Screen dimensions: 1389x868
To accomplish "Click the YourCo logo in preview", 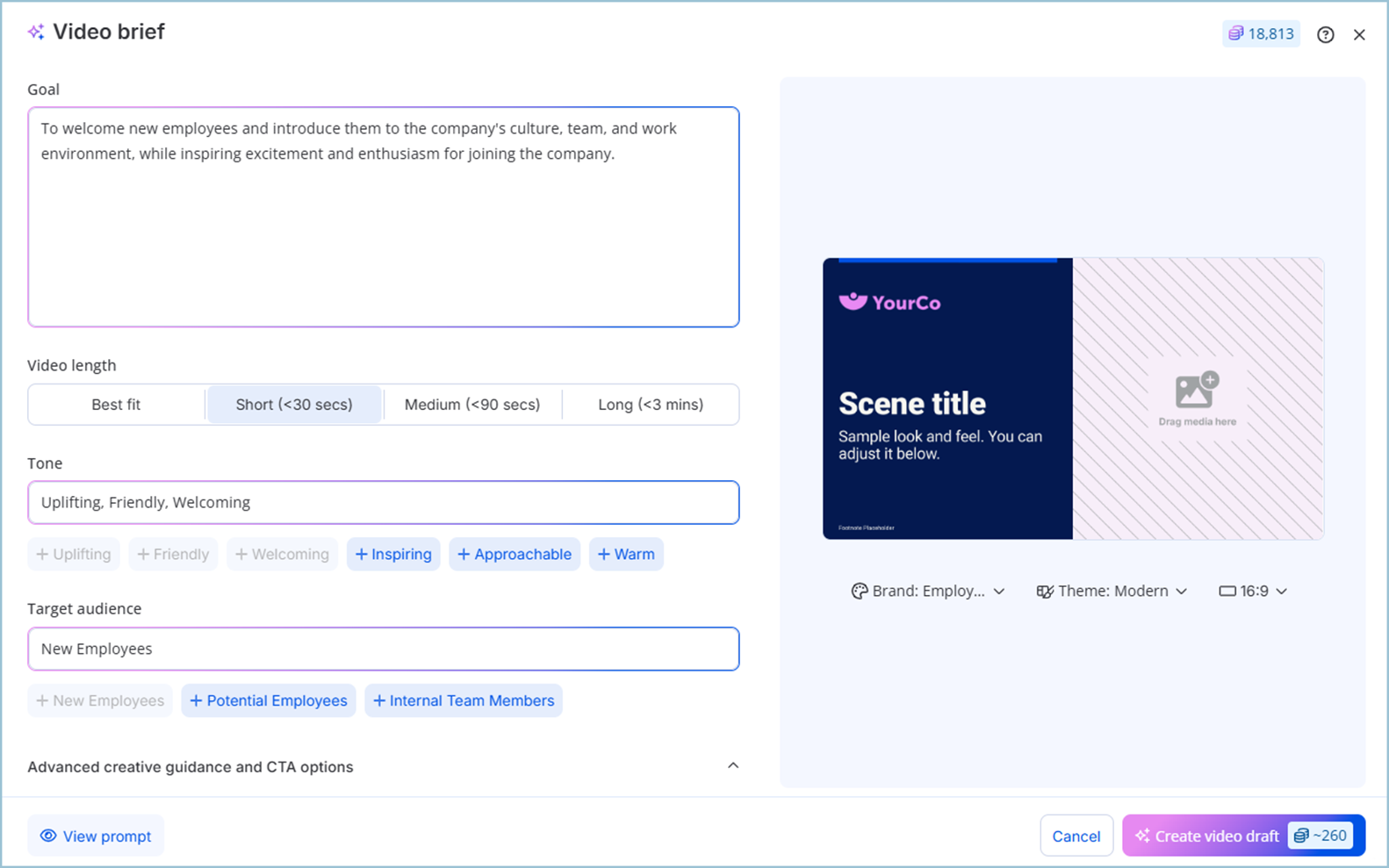I will [x=889, y=303].
